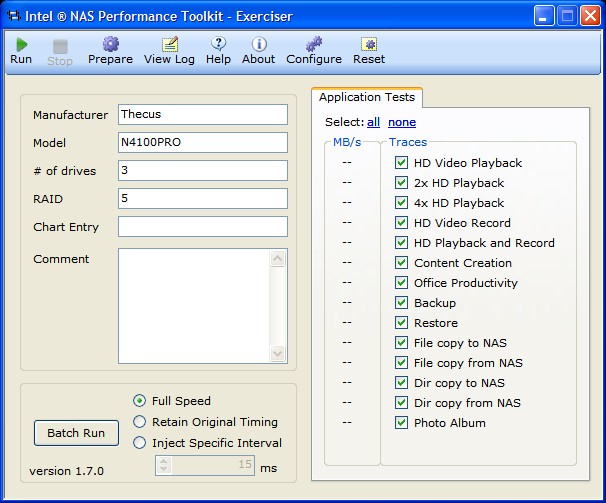Screen dimensions: 606x503
Task: Click the # of drives input field
Action: click(203, 171)
